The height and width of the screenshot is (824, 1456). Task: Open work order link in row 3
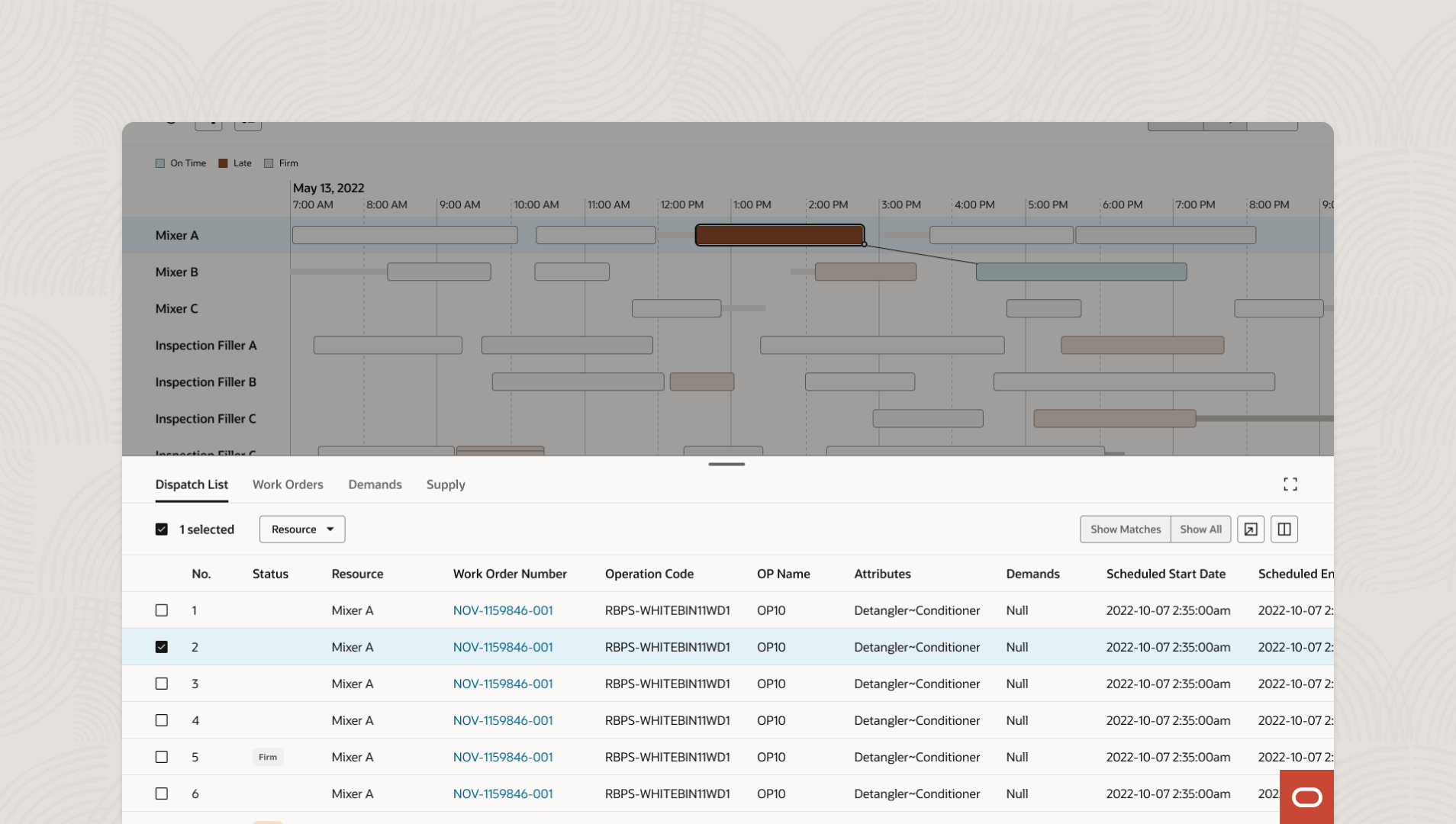503,684
